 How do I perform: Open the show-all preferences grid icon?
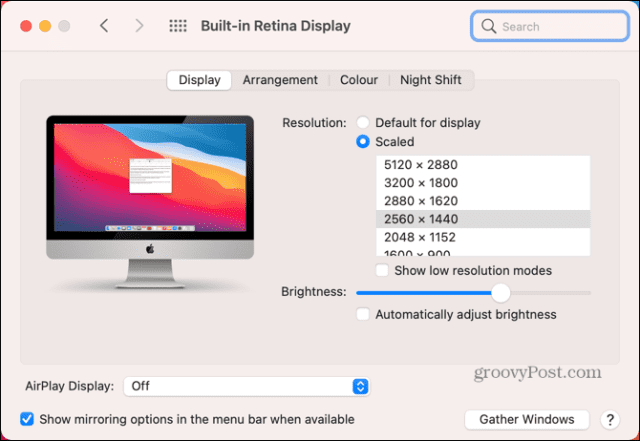coord(177,26)
